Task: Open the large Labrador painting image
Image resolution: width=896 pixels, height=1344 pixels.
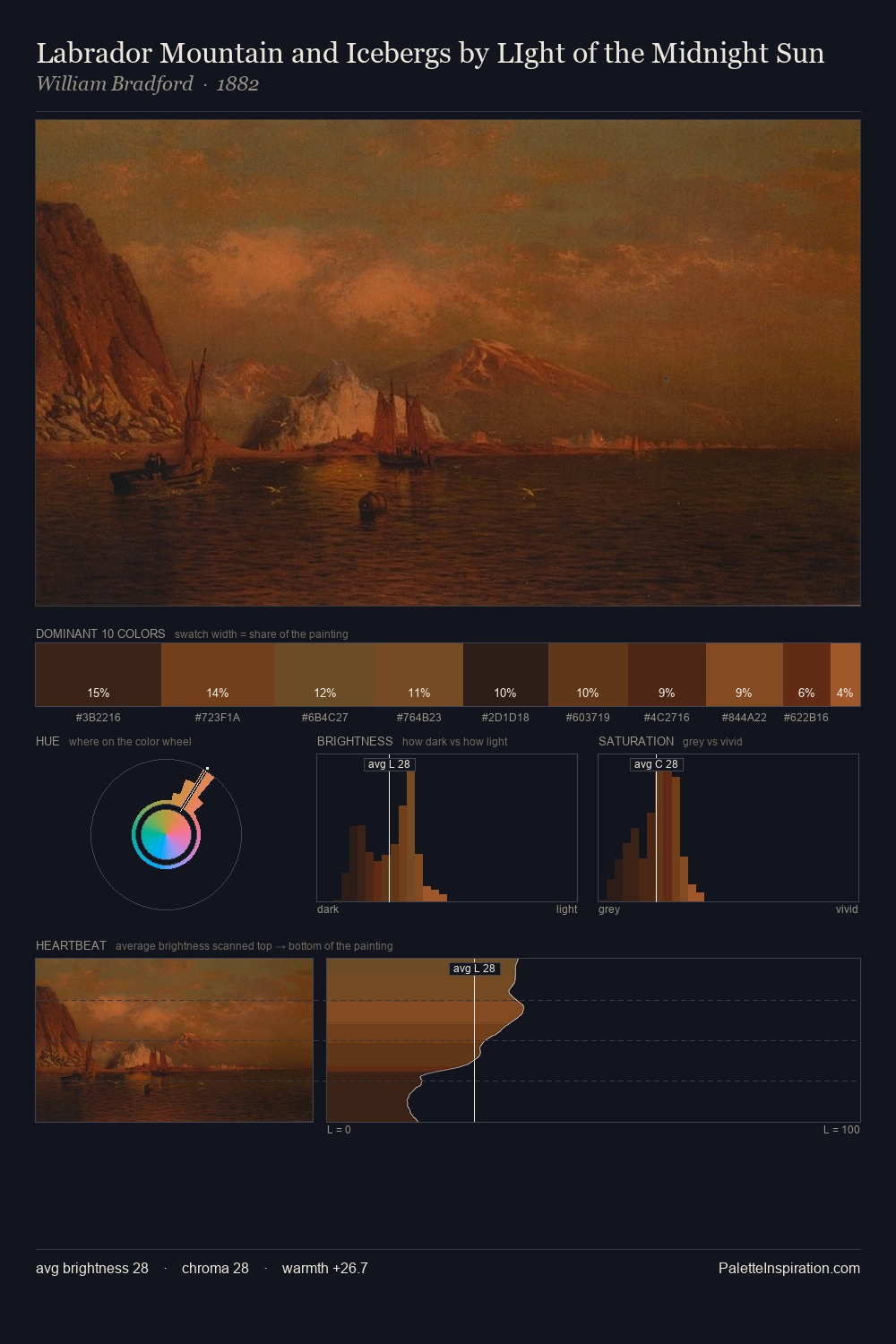Action: click(x=448, y=363)
